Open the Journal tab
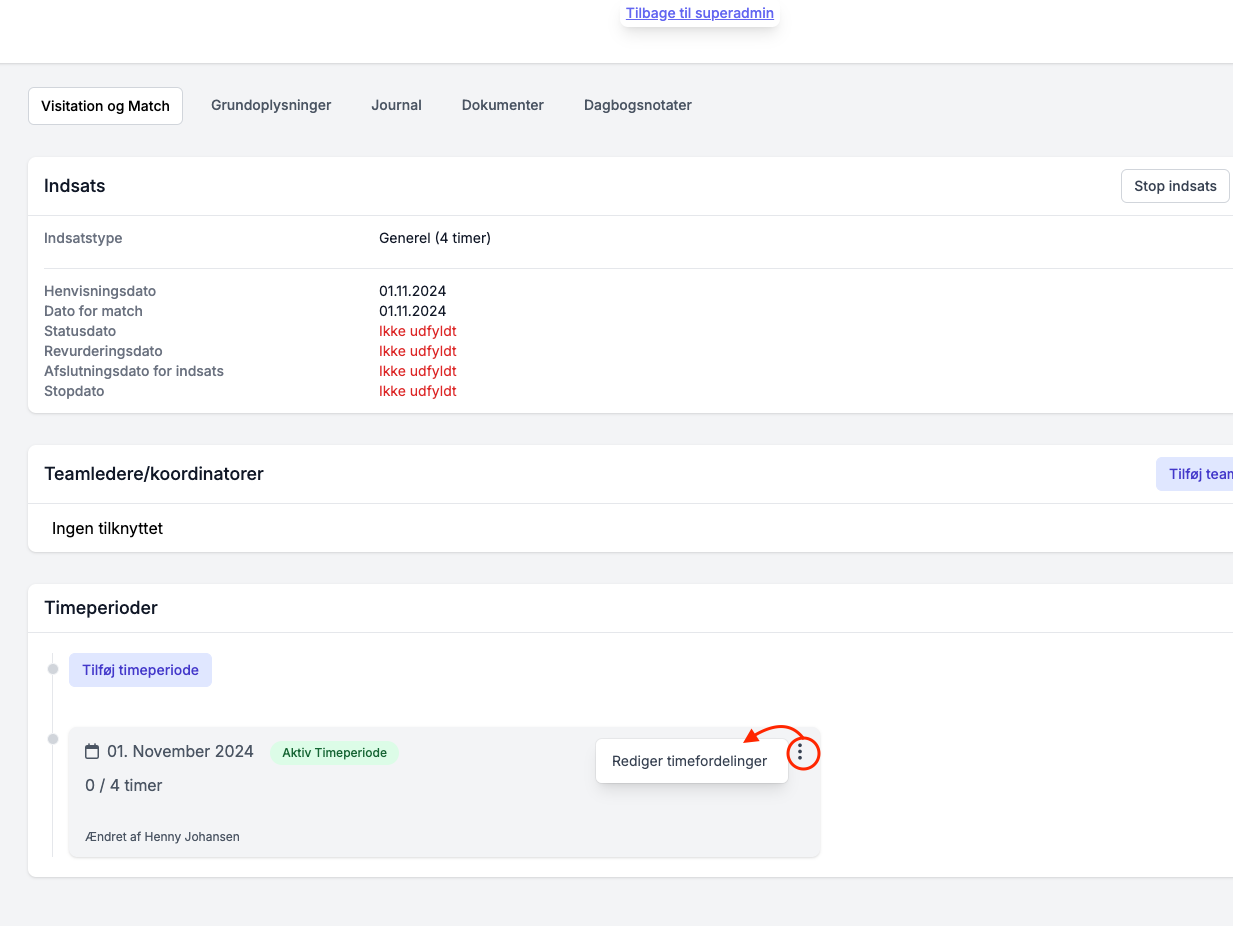The width and height of the screenshot is (1233, 926). click(396, 105)
